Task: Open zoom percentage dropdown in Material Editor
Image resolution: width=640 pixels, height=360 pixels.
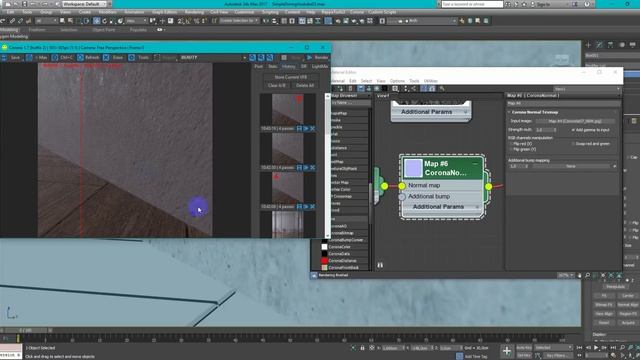Action: 566,276
